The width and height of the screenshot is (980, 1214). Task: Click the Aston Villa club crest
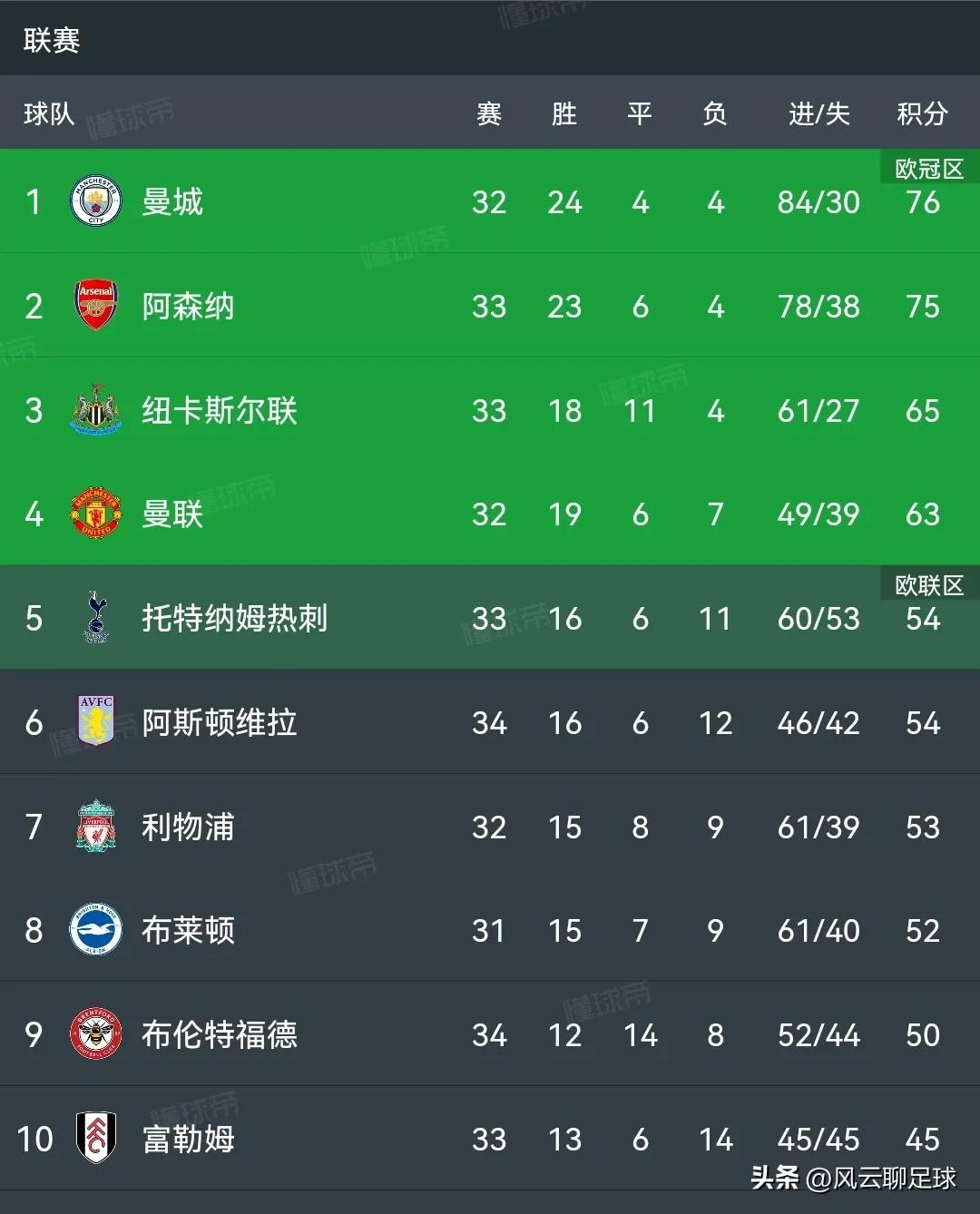click(x=96, y=722)
